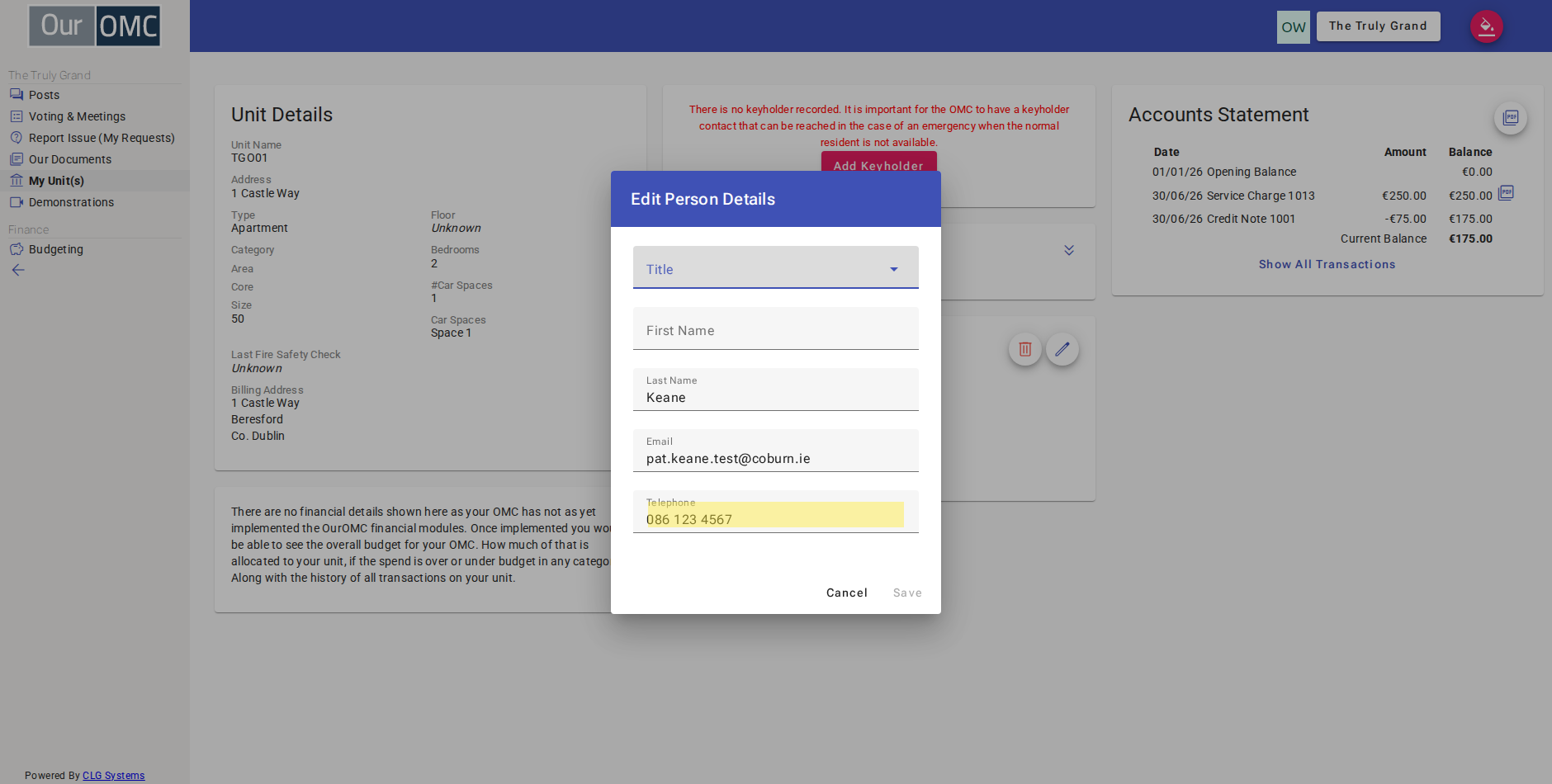Click the Email field
Screen dimensions: 1552x784
pos(776,451)
